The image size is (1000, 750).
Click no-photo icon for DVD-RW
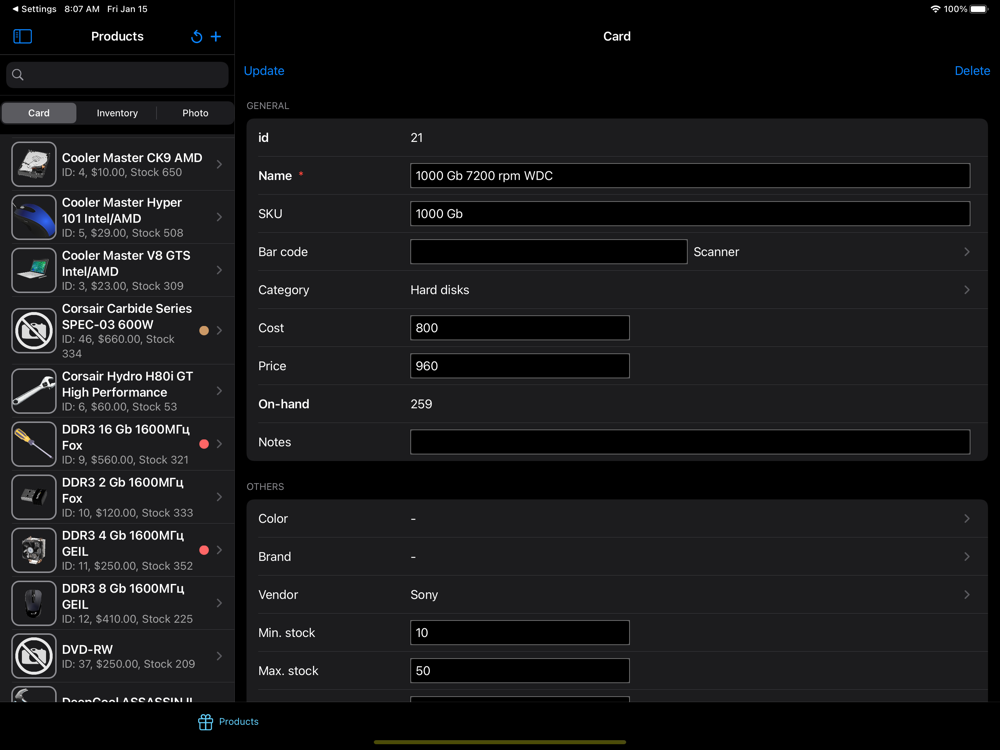34,656
